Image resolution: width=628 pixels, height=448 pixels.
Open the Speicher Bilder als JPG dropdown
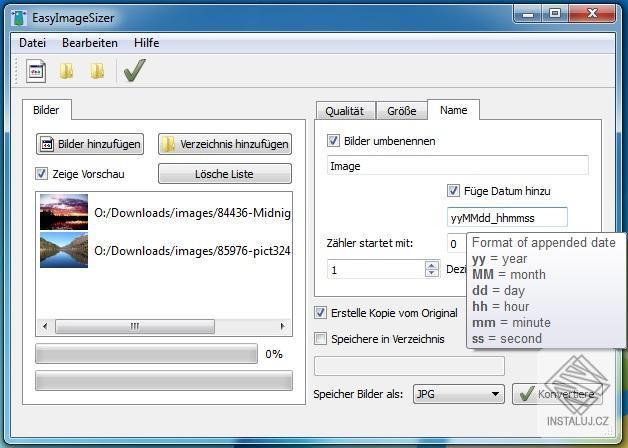(x=459, y=394)
